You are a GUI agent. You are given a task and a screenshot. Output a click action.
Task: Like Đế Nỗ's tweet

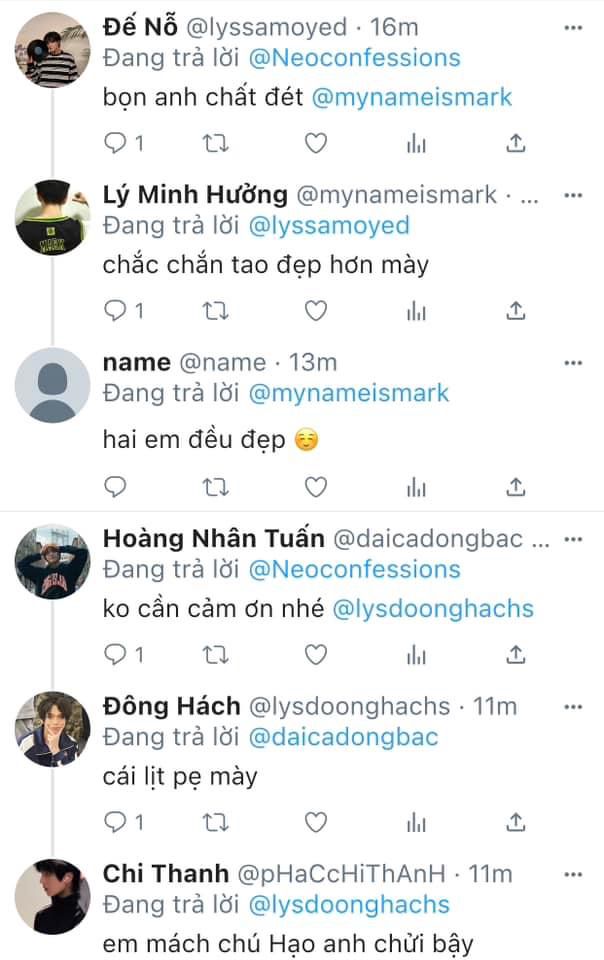316,144
